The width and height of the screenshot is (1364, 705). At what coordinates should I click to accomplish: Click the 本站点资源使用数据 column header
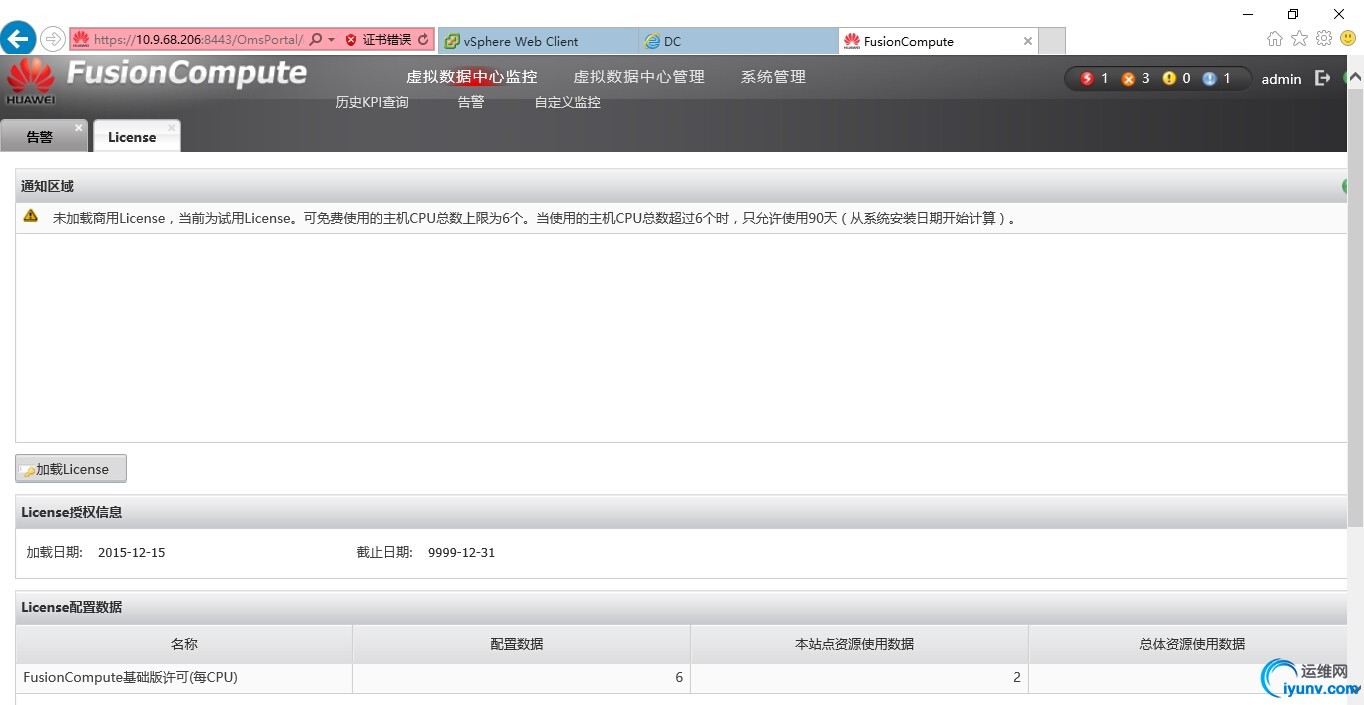click(859, 644)
